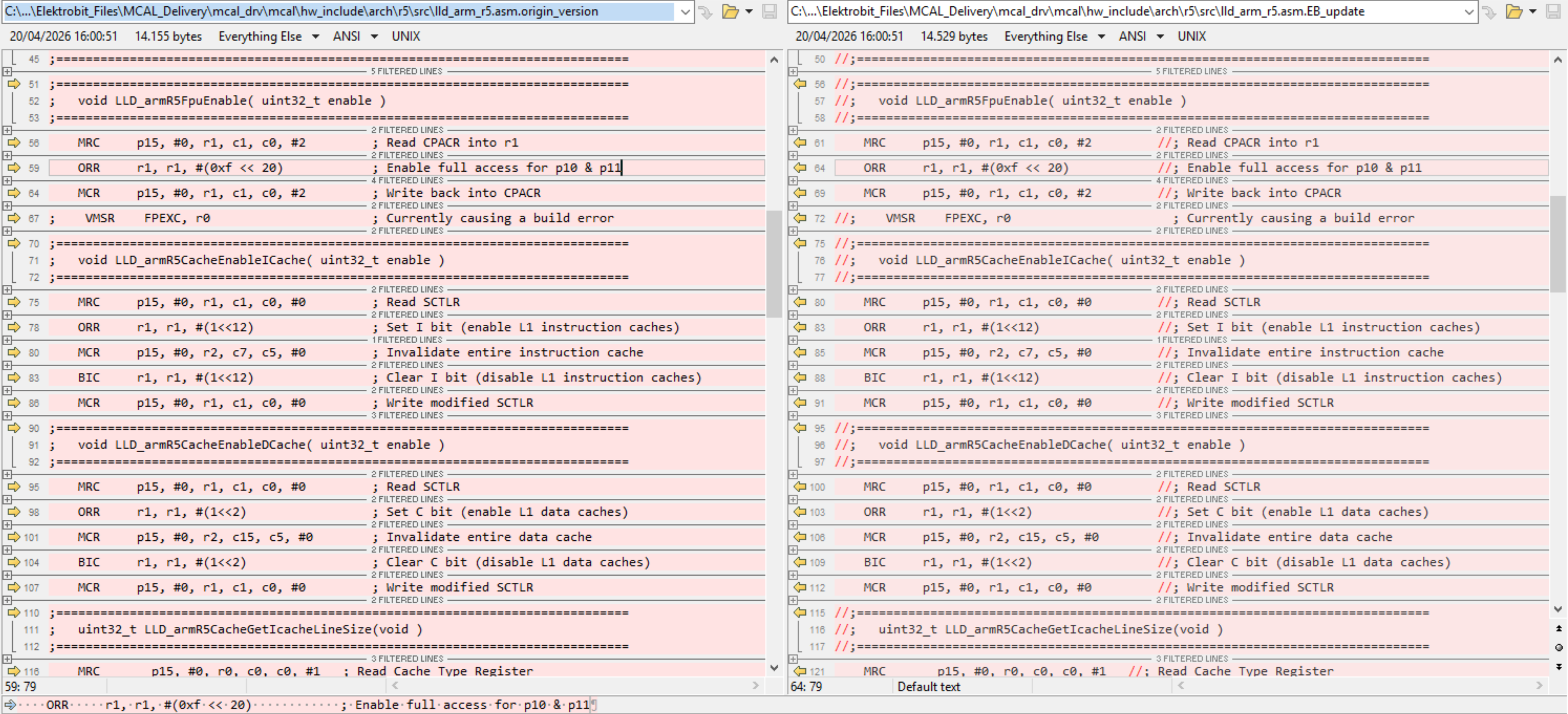The image size is (1568, 714).
Task: Click left line 91 LLD_armR5CacheEnableDCache comment
Action: click(x=247, y=445)
